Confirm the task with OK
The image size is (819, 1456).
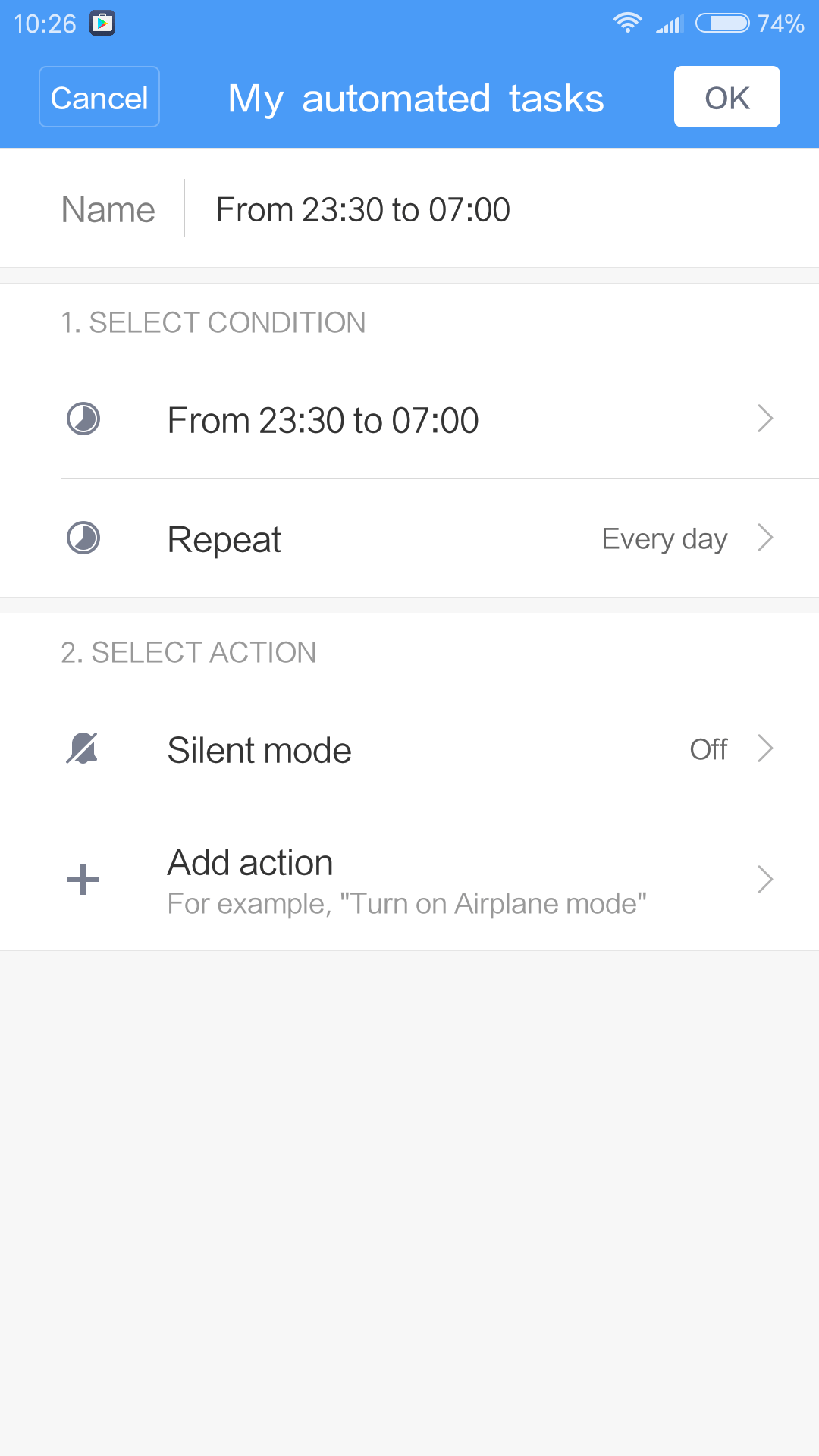coord(726,97)
